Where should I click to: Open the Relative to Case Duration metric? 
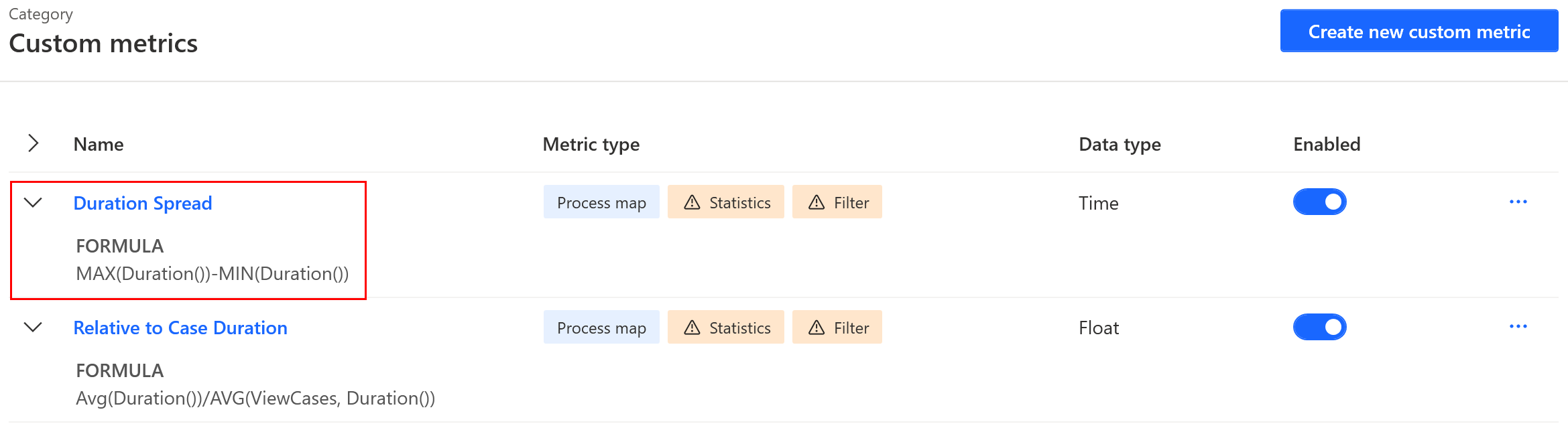click(180, 328)
